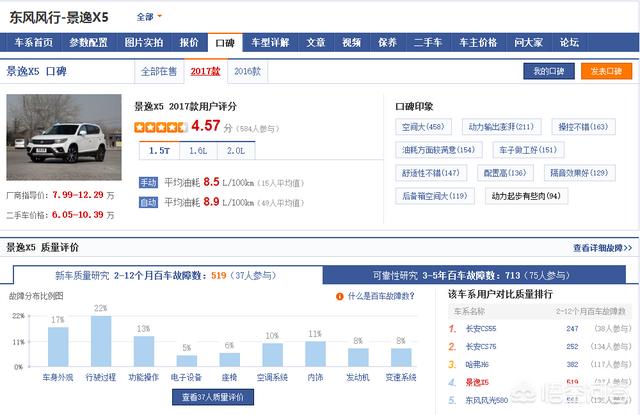Click the 空调系统 chart label
Viewport: 640px width, 415px height.
click(272, 377)
